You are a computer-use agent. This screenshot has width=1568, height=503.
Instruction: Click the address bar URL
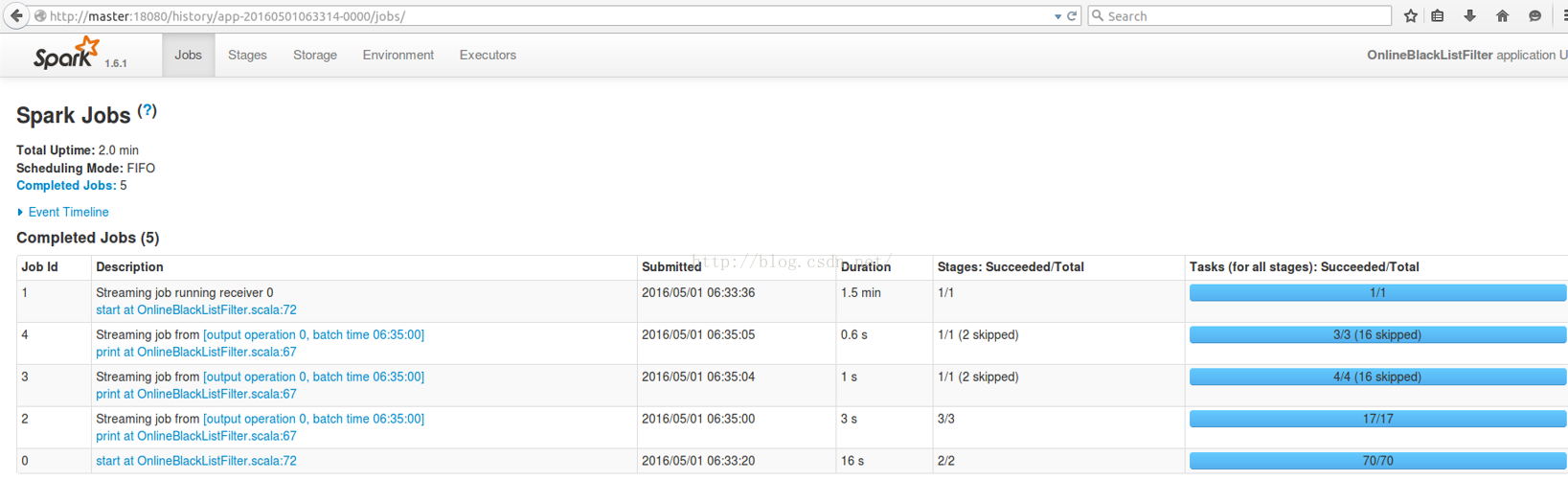pos(227,16)
